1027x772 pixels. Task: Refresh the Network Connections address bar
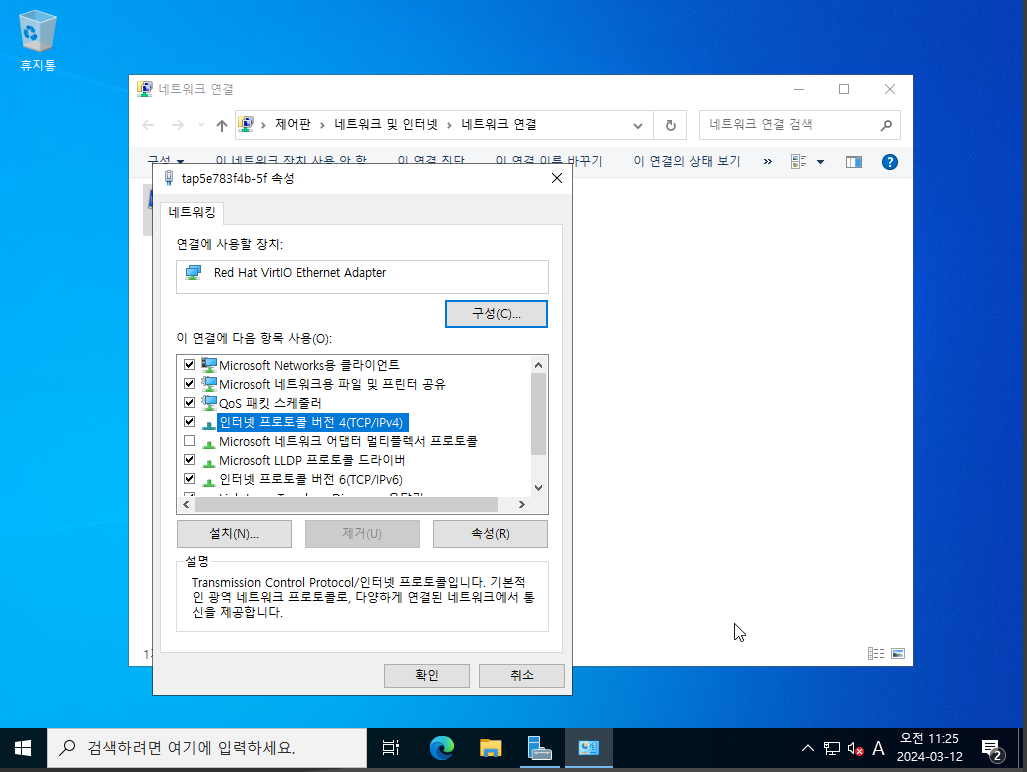click(x=670, y=125)
